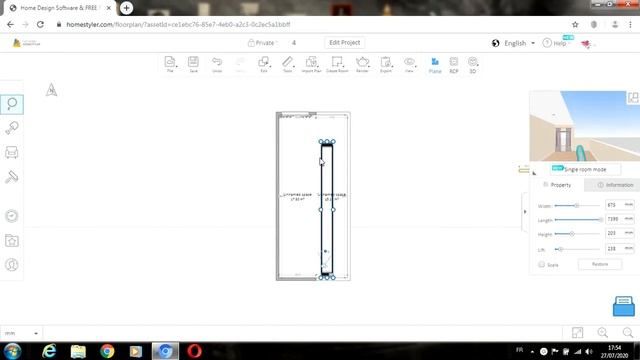The width and height of the screenshot is (640, 360).
Task: Click the Length value field
Action: click(614, 219)
